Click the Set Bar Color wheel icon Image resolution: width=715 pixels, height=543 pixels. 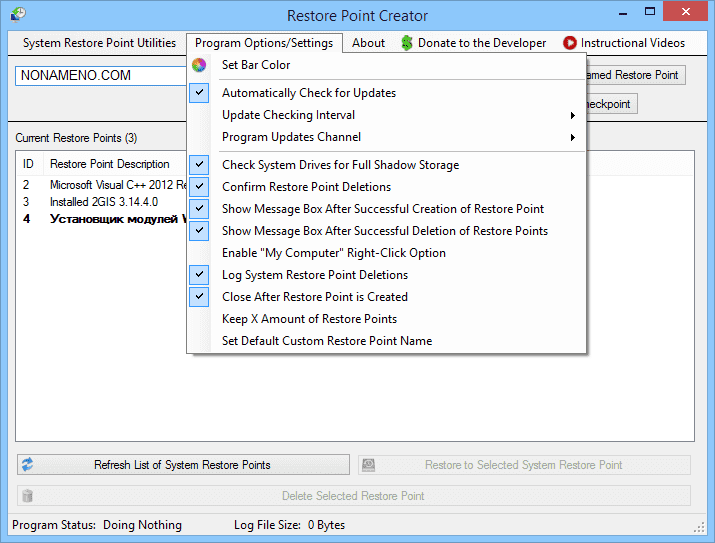[x=200, y=65]
